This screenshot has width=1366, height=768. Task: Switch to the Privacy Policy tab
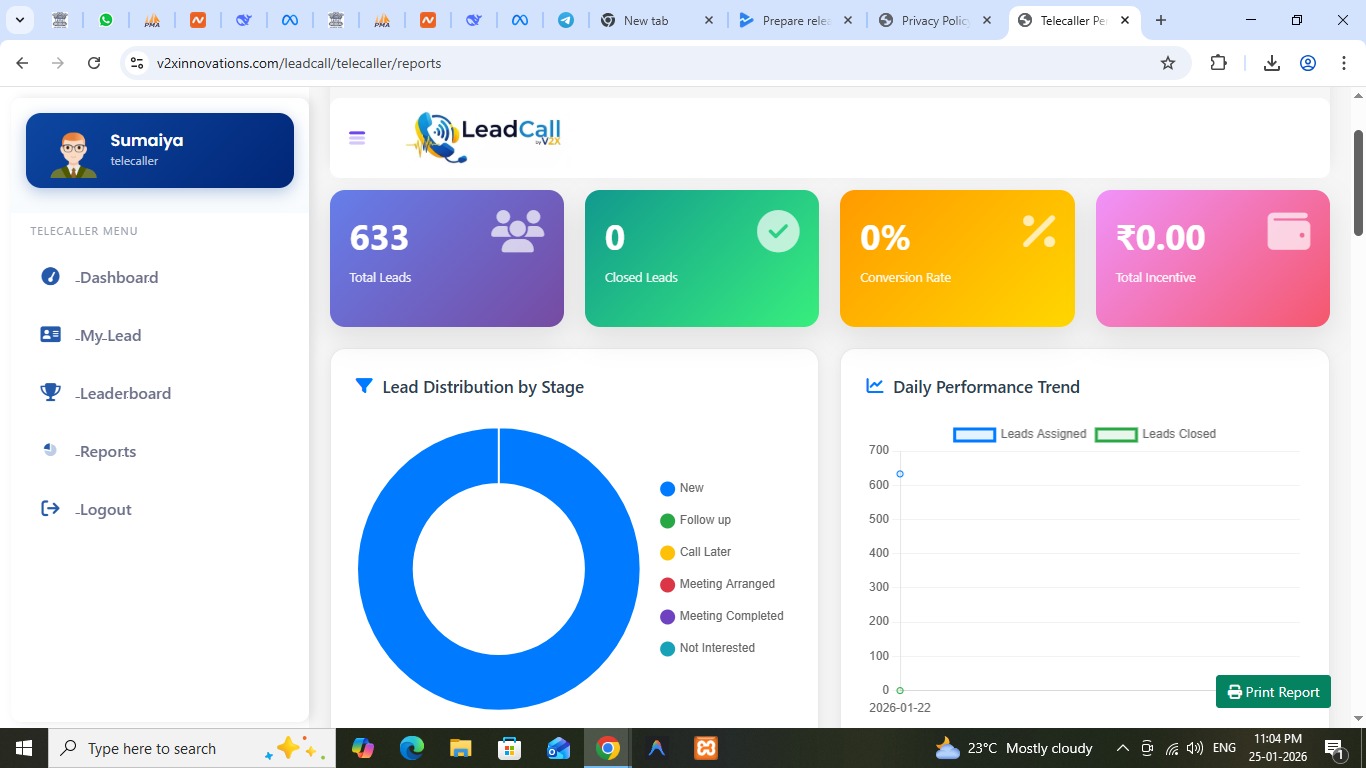[x=933, y=20]
